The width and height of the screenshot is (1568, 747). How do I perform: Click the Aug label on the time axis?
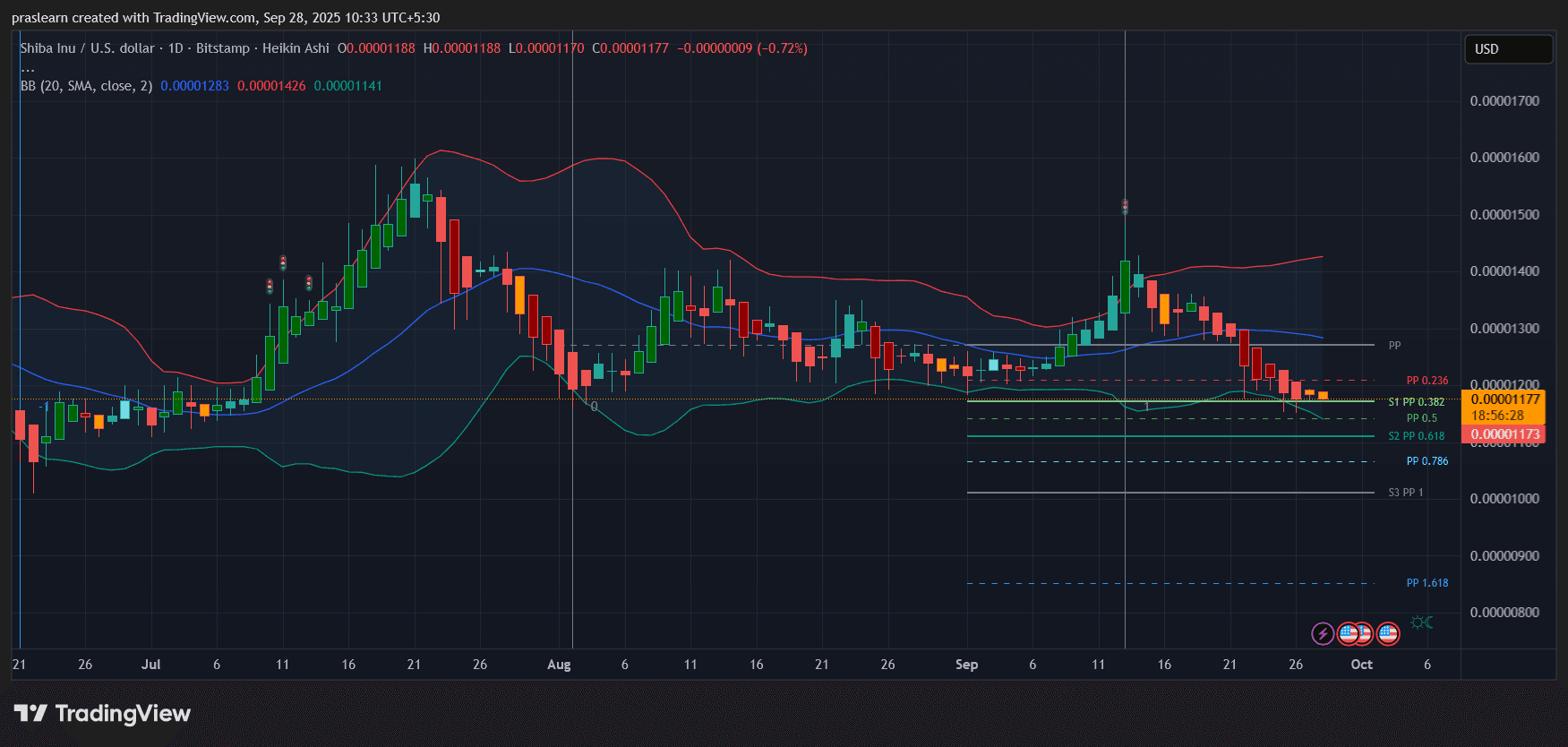click(559, 665)
